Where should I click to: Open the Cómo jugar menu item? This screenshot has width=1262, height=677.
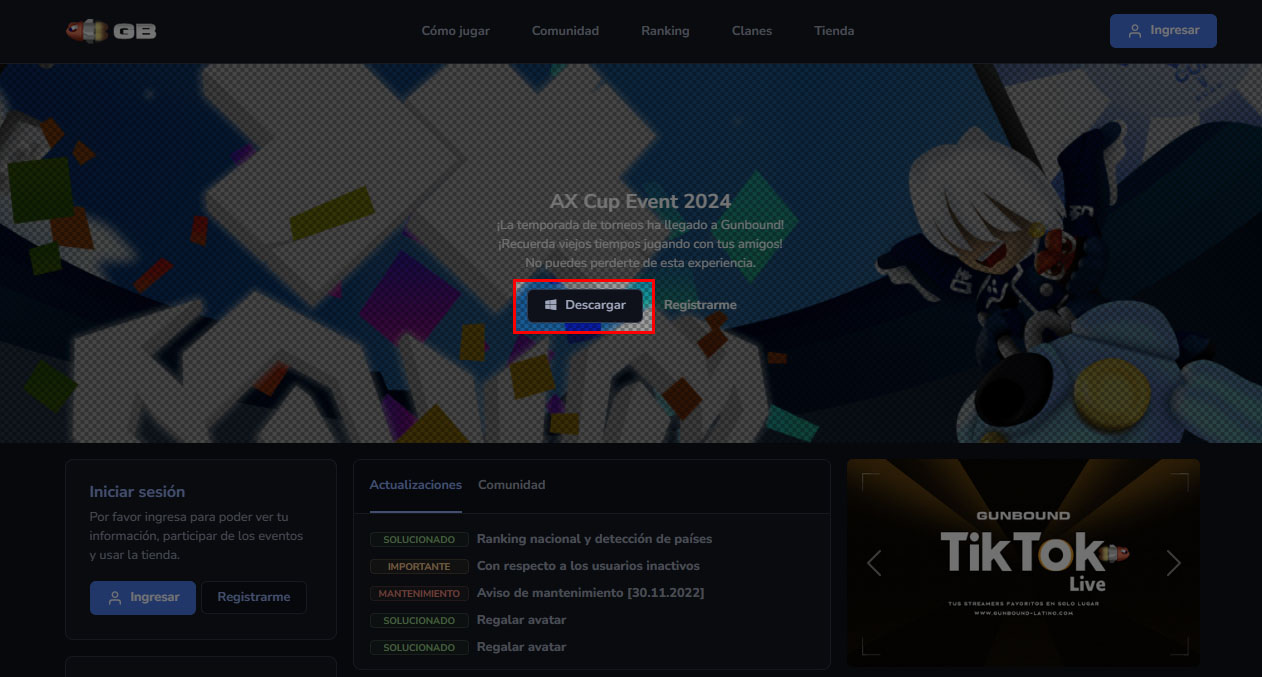tap(456, 31)
